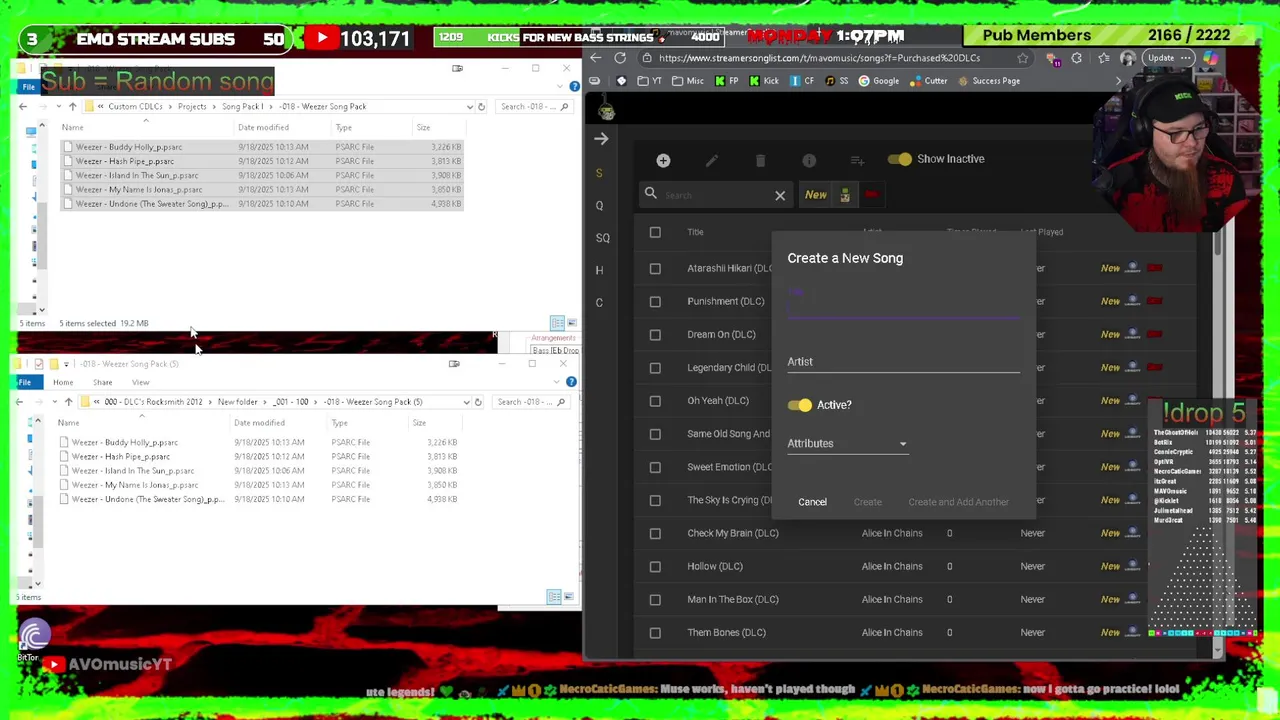Screen dimensions: 1280x720
Task: Click the Artist field in the dialog
Action: tap(903, 362)
